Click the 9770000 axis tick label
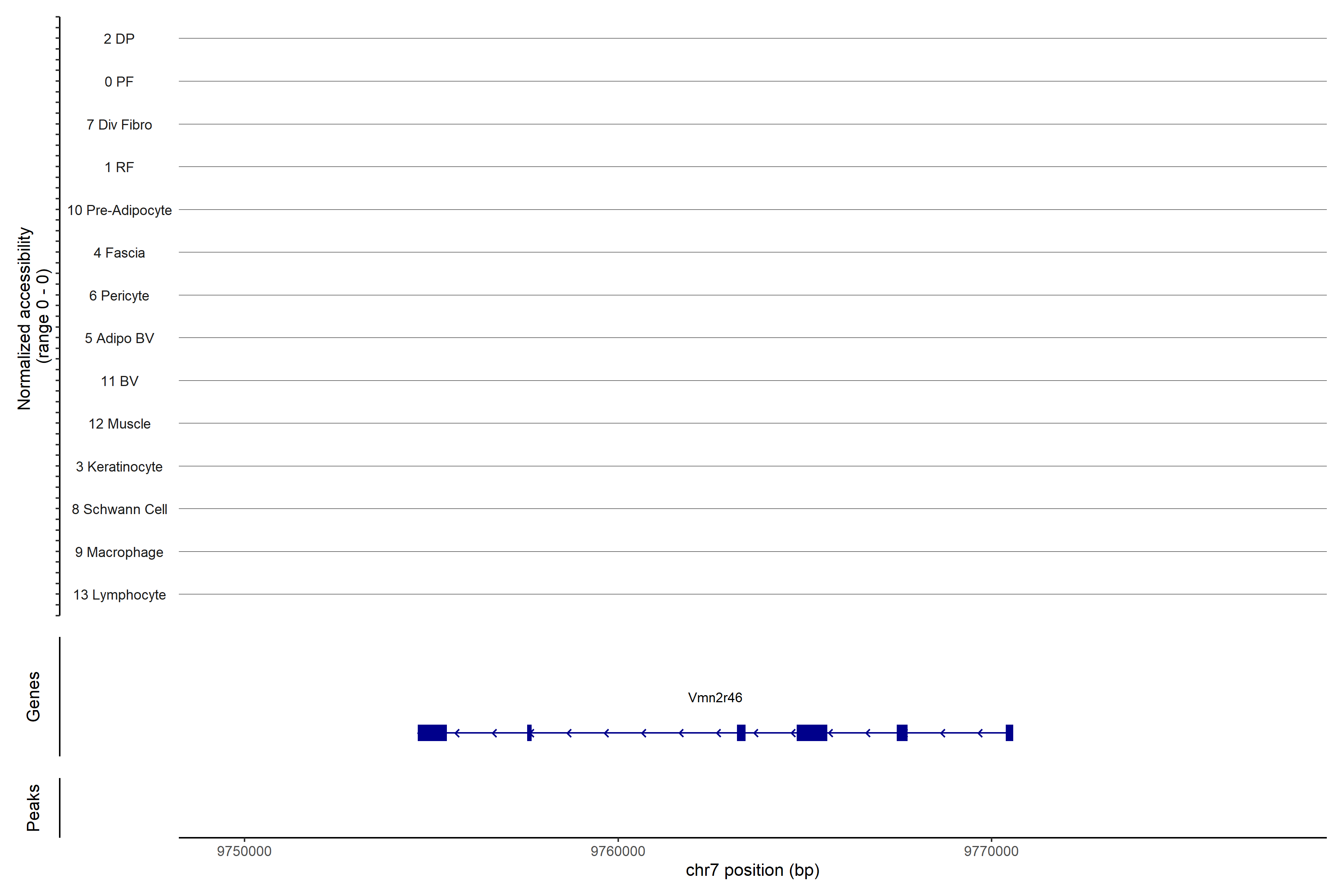Image resolution: width=1344 pixels, height=896 pixels. pyautogui.click(x=991, y=851)
